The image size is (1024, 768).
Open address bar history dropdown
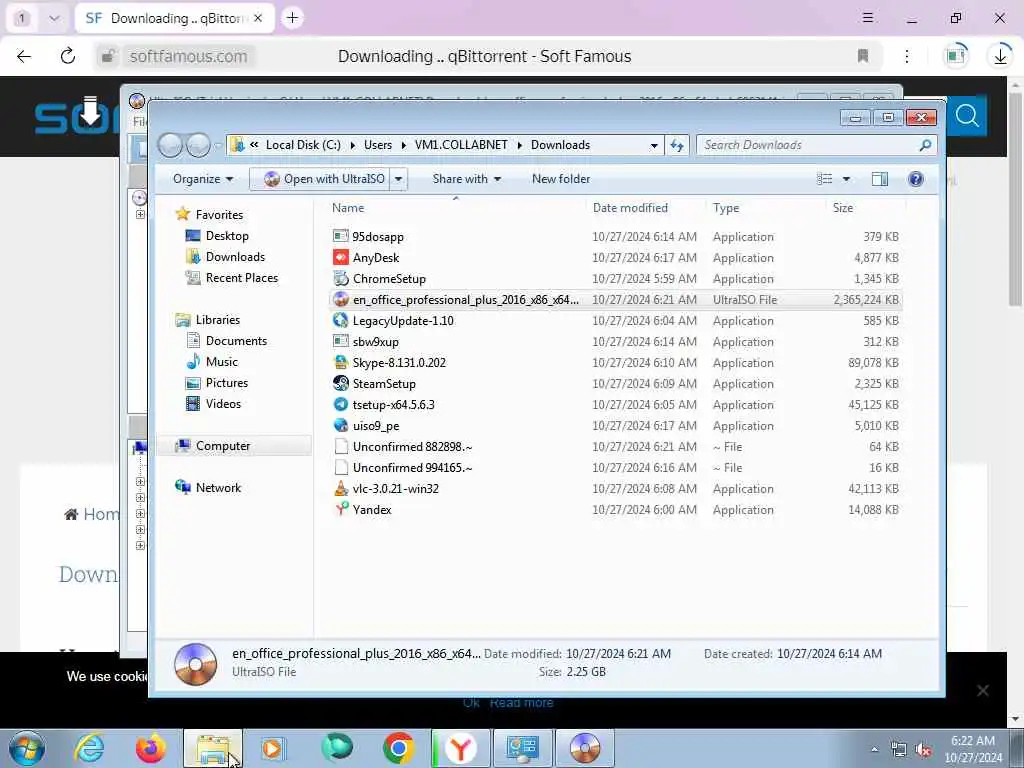[654, 145]
